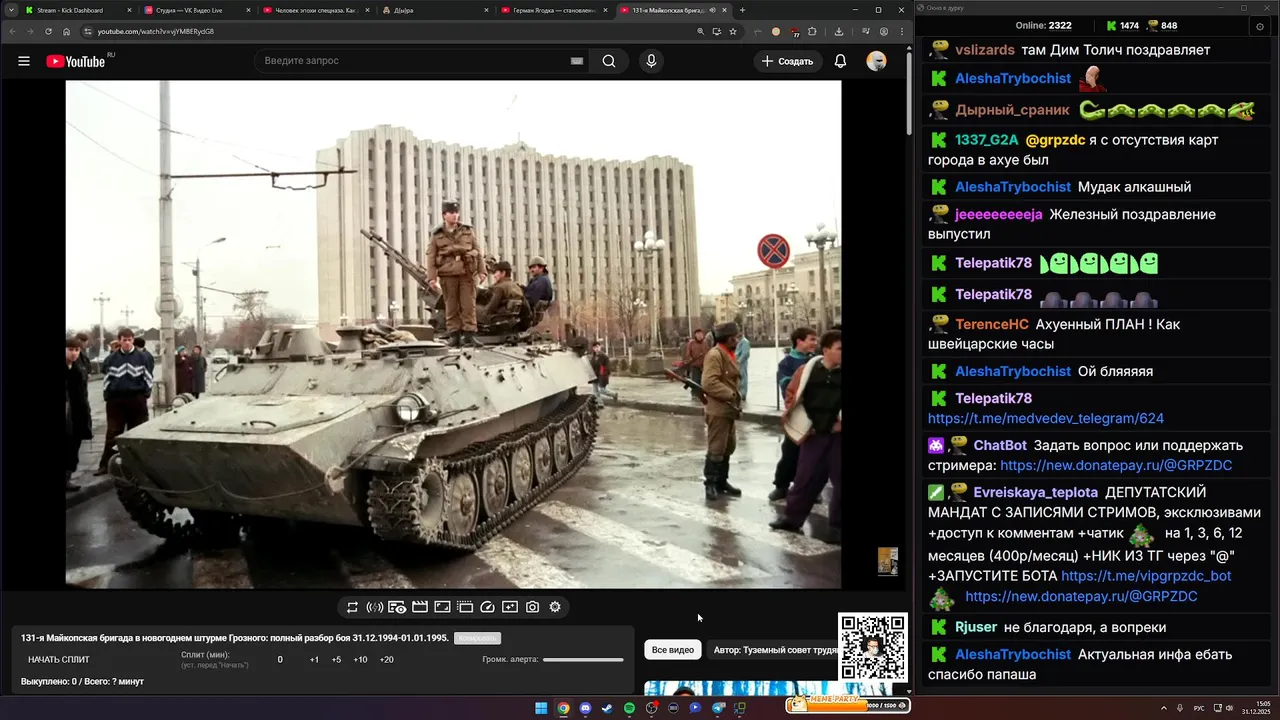Open the YouTube hamburger guide menu
This screenshot has height=720, width=1280.
(x=24, y=61)
